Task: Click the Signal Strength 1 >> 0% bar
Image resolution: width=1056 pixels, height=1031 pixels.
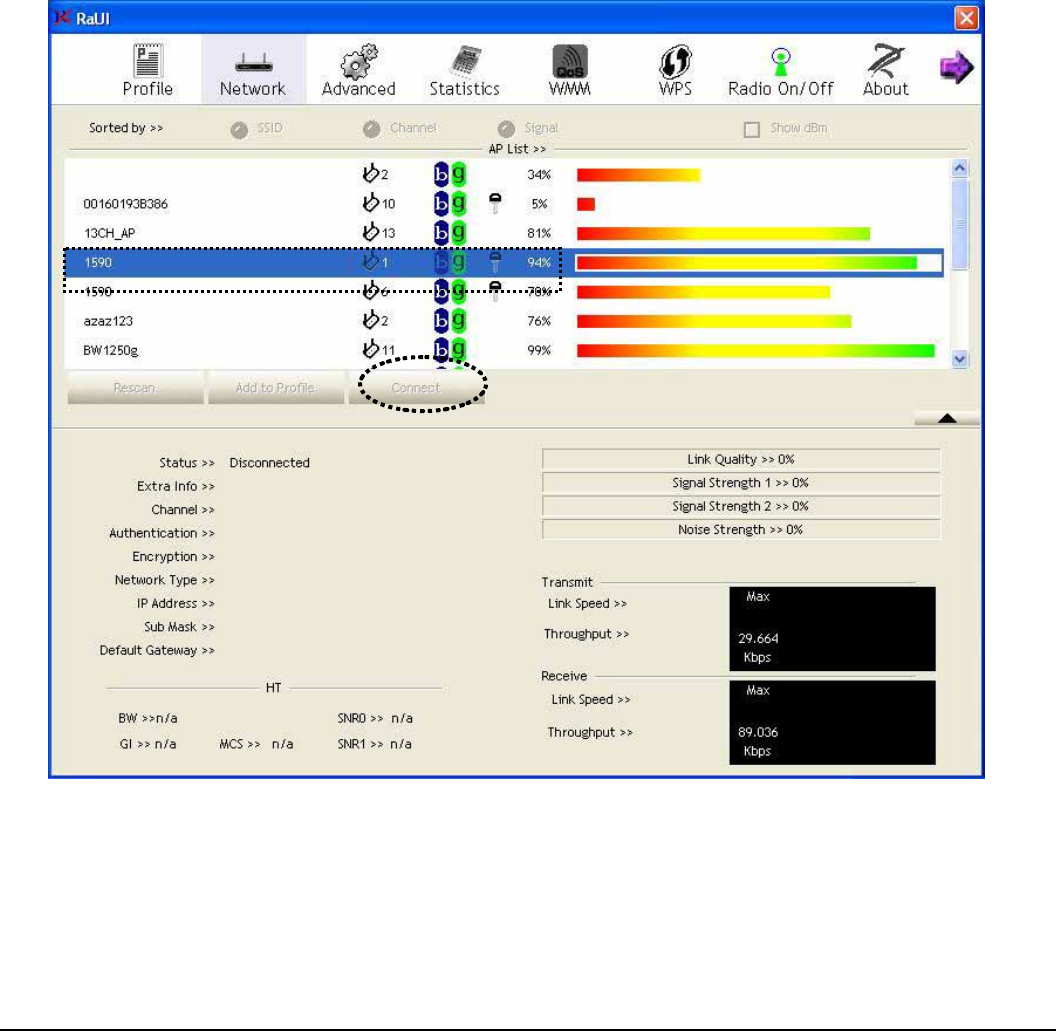Action: pyautogui.click(x=741, y=483)
